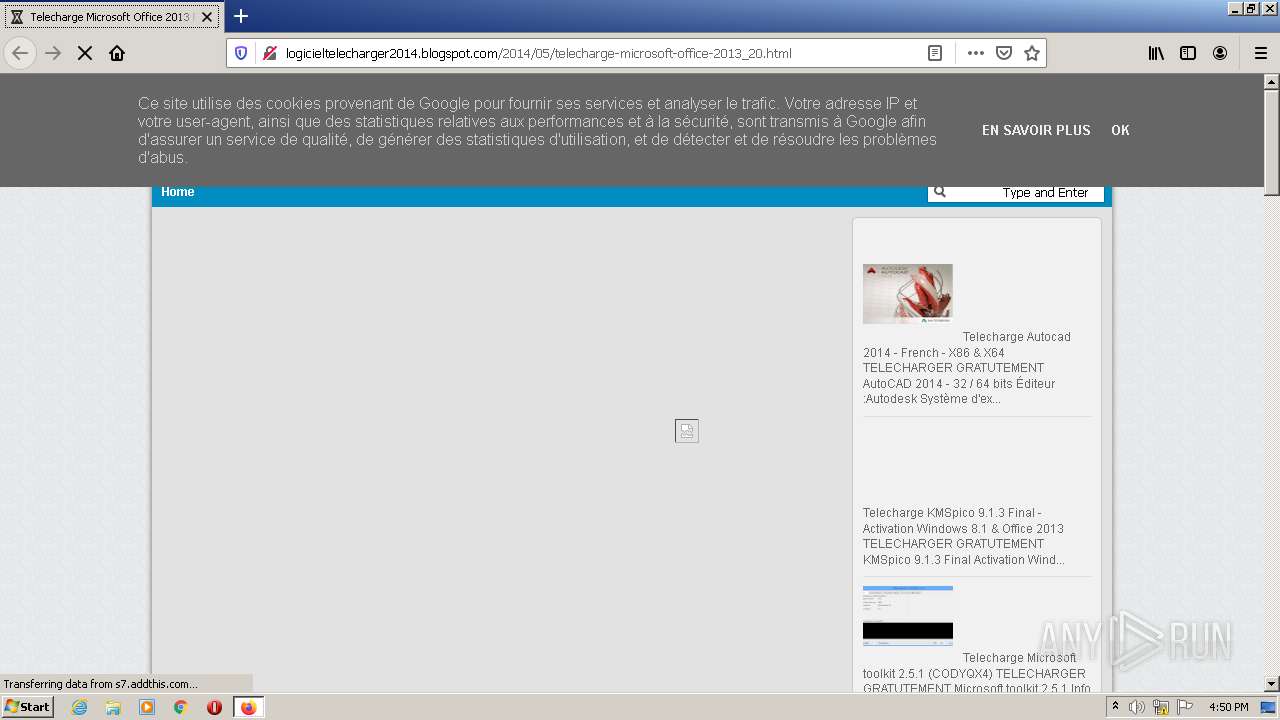Click the 4:50 PM clock
This screenshot has width=1280, height=720.
point(1228,707)
